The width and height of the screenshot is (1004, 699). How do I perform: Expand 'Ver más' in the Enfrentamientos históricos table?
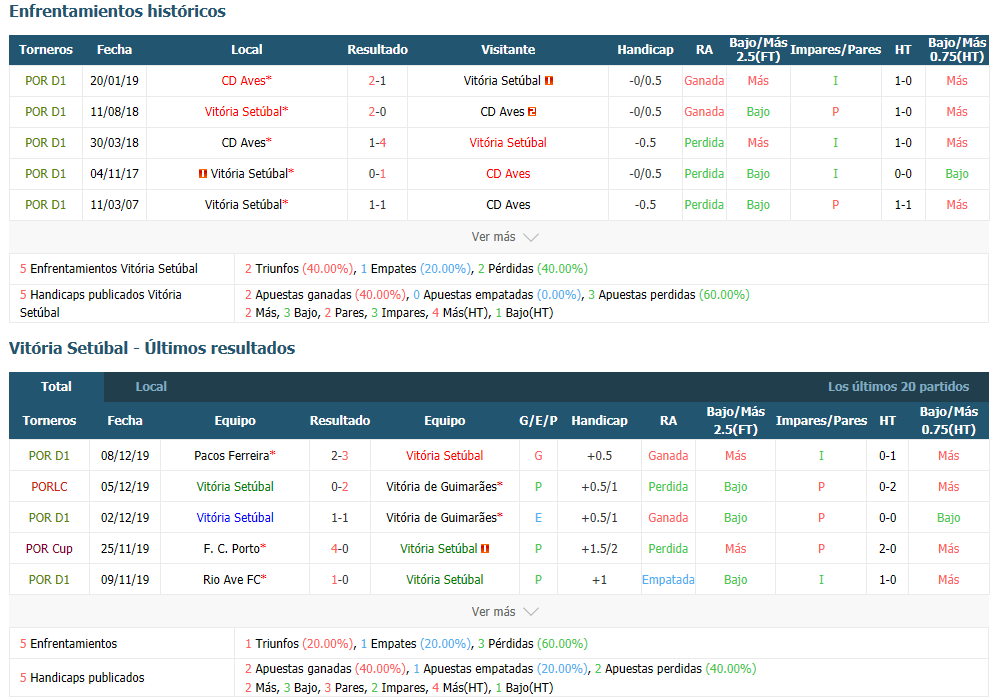(505, 237)
